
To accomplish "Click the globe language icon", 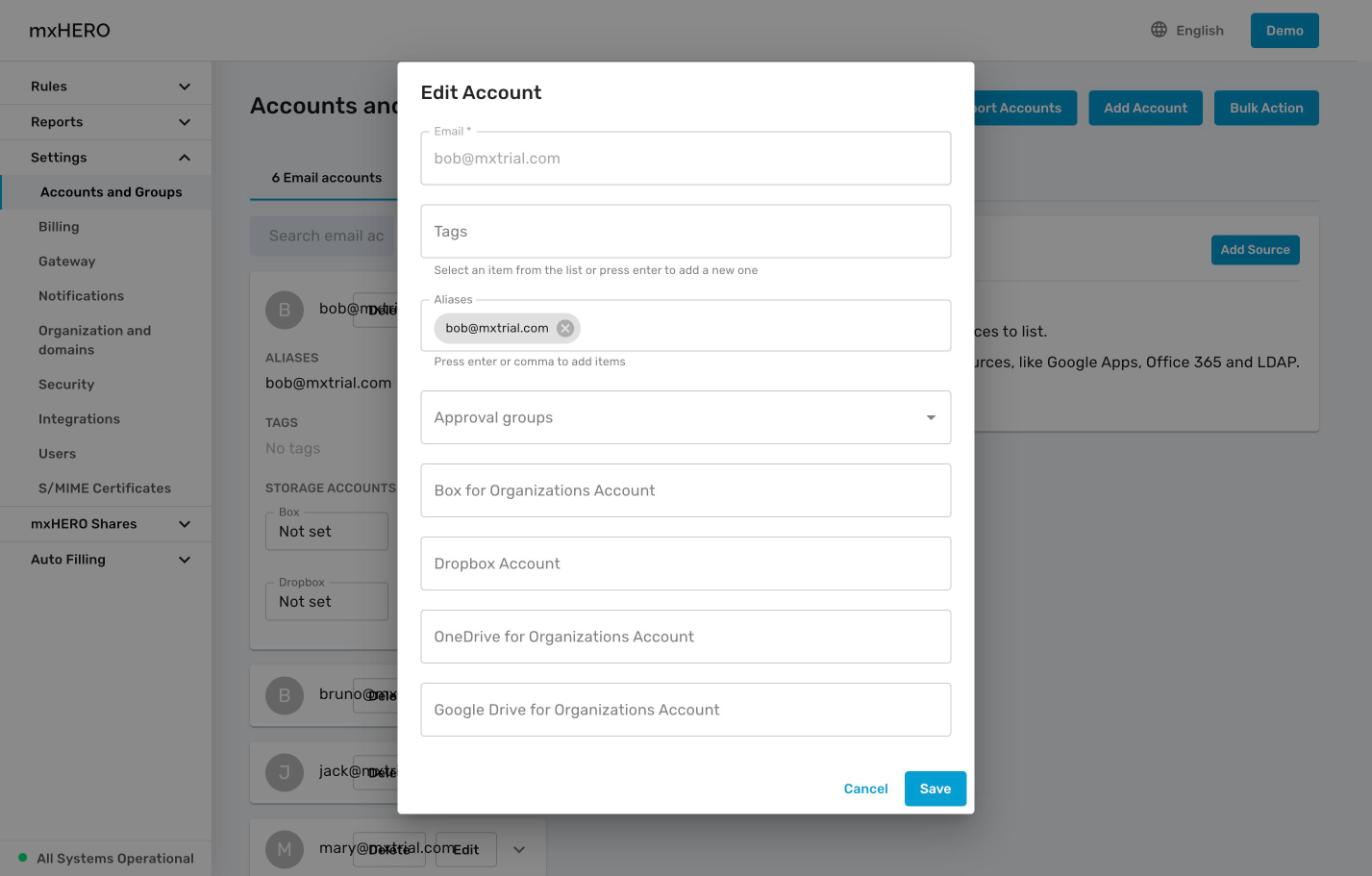I will click(1159, 30).
